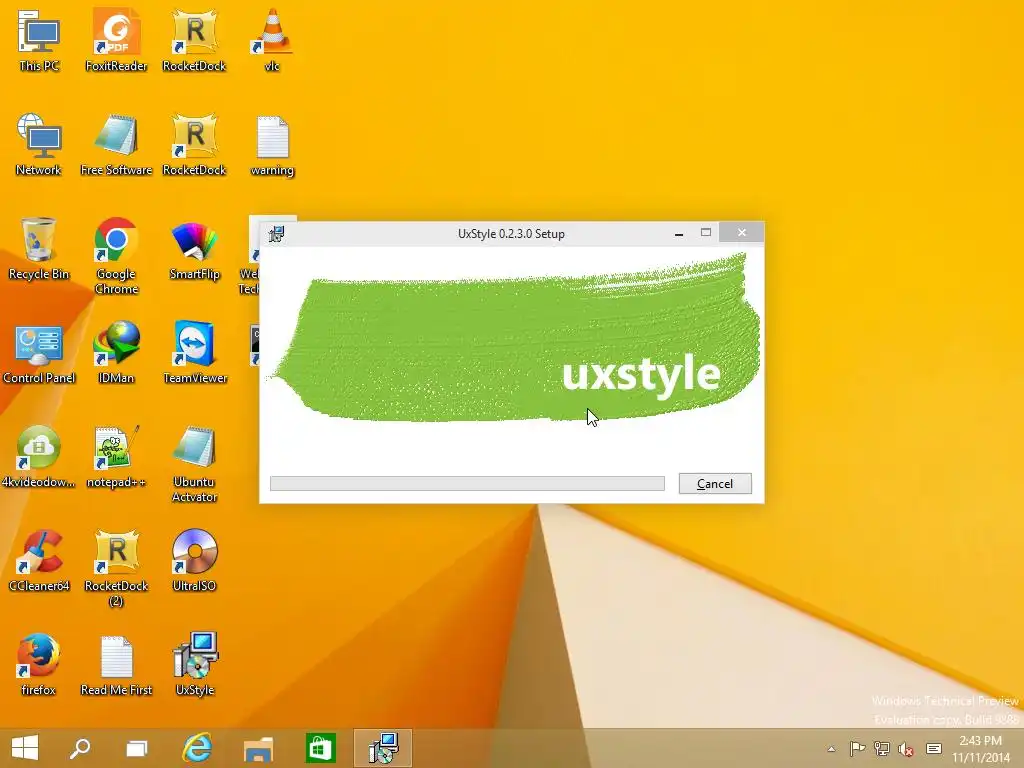Launch Internet Explorer from the taskbar
This screenshot has width=1024, height=768.
click(197, 748)
